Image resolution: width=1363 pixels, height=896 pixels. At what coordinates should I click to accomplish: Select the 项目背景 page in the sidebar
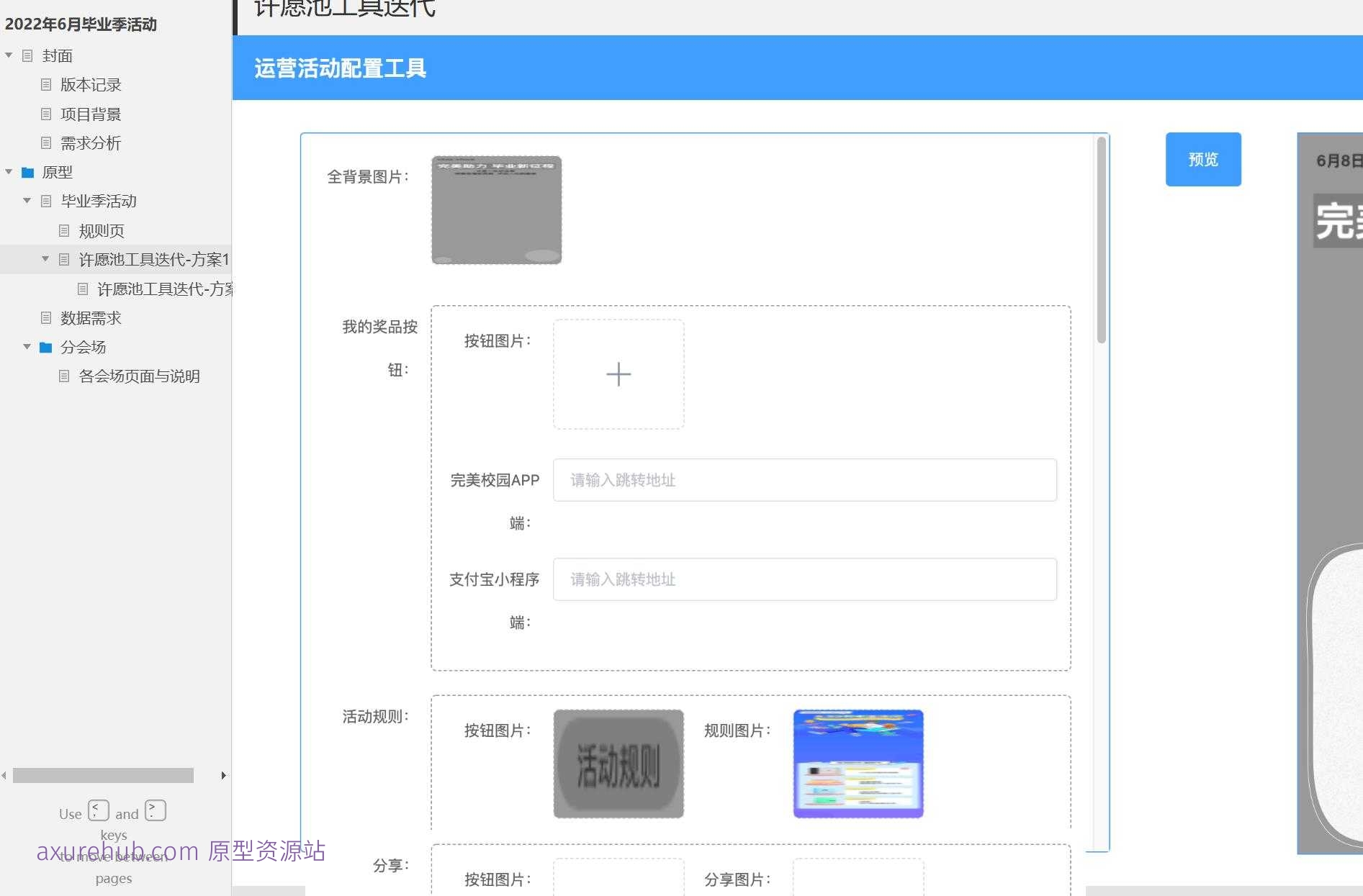pyautogui.click(x=91, y=114)
